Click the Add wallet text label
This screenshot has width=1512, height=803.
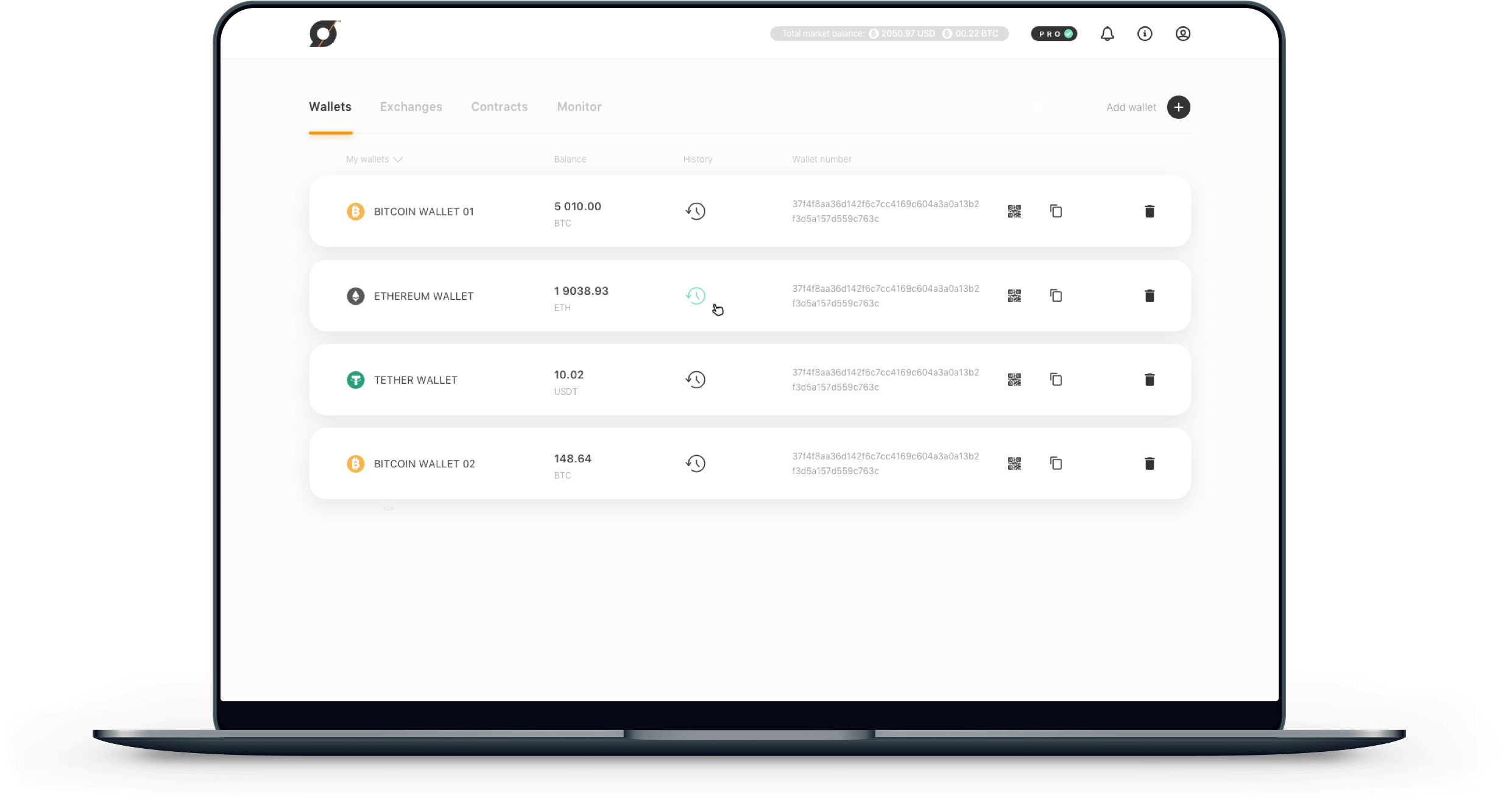[1131, 107]
